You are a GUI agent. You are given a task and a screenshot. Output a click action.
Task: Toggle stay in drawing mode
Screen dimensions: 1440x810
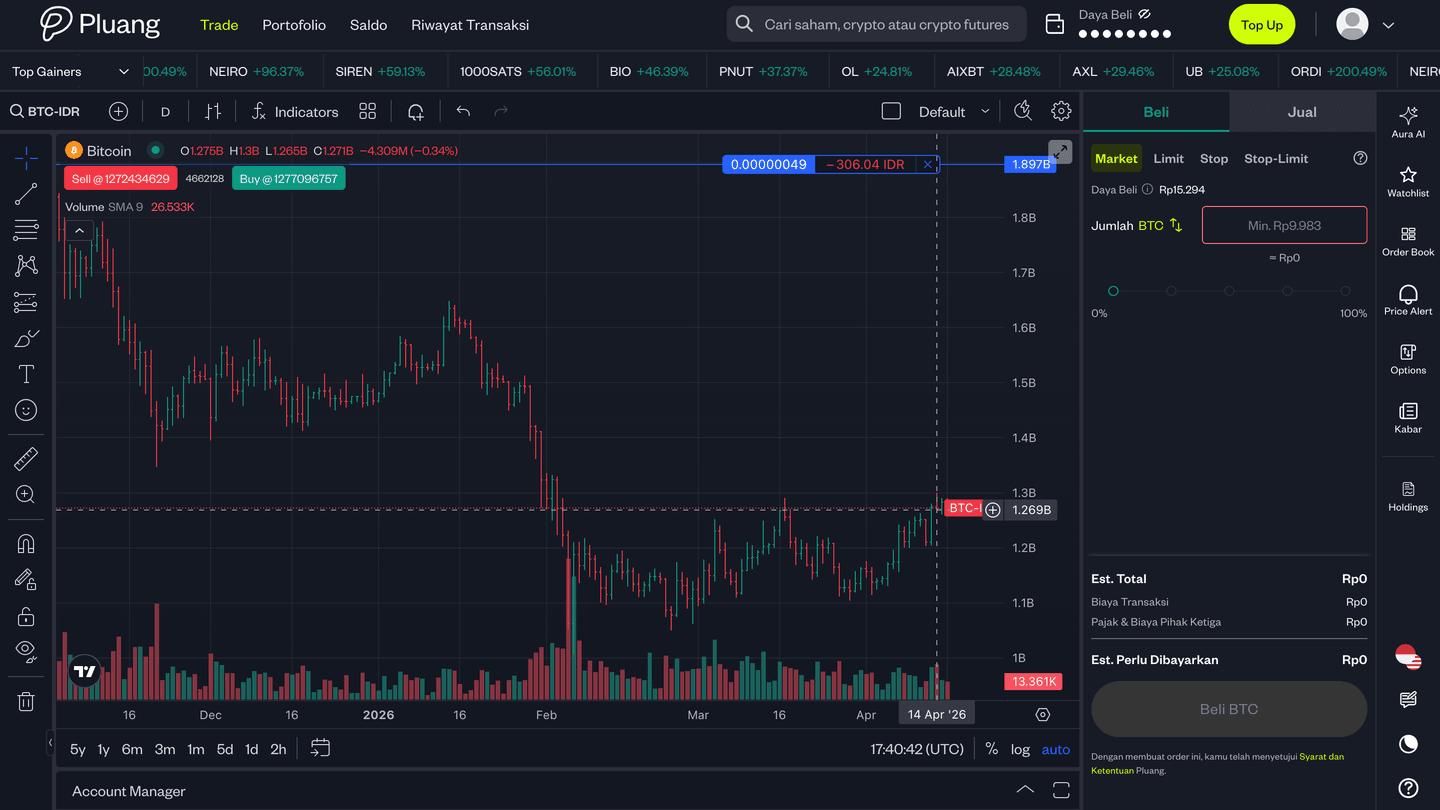(x=26, y=580)
